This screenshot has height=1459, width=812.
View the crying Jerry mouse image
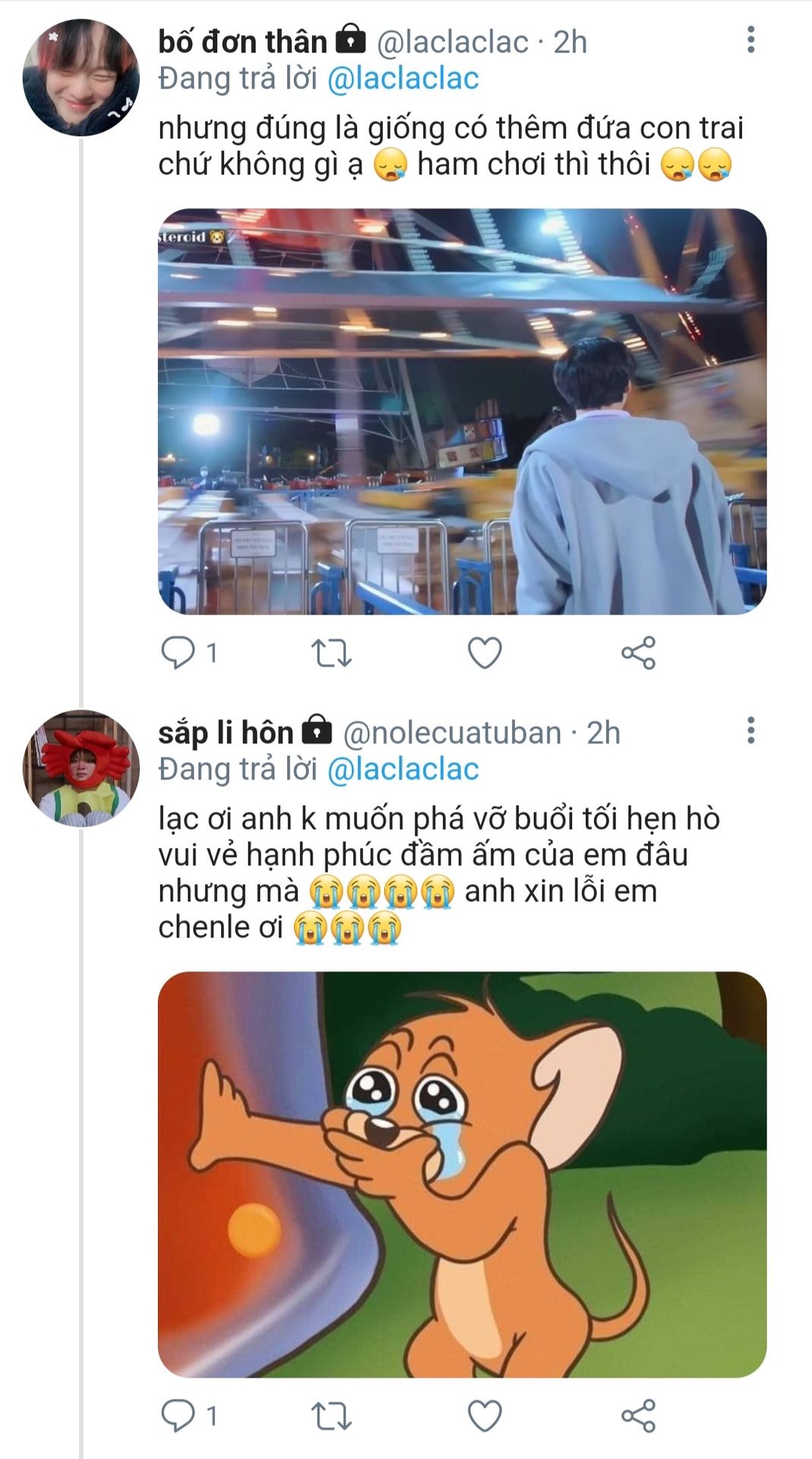462,1174
